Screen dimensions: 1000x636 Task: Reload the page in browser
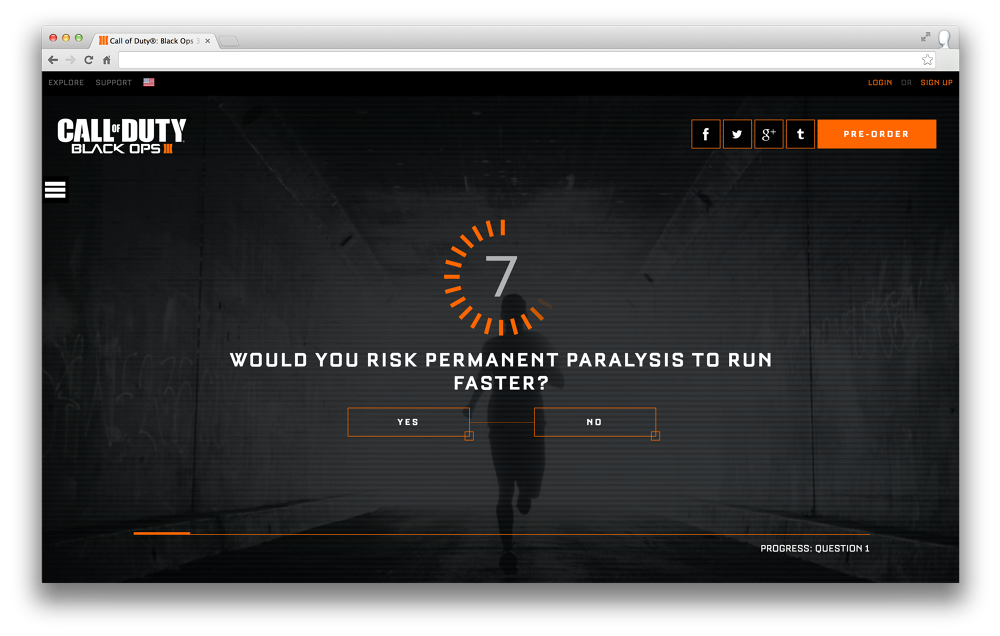click(89, 60)
